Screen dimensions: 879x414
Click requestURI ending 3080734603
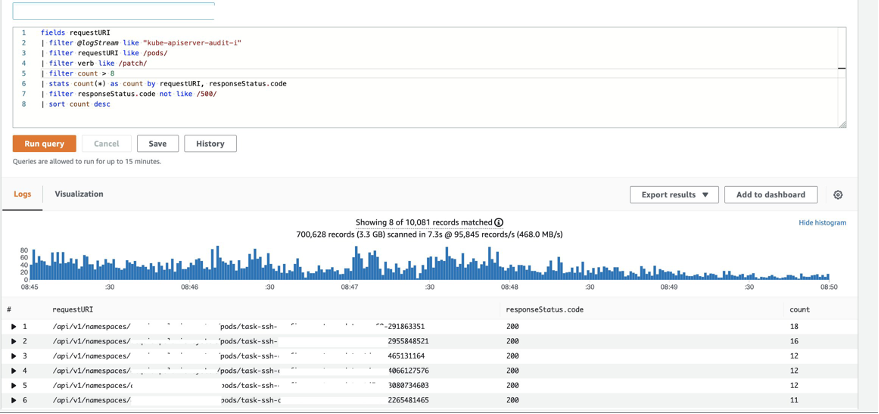(x=240, y=385)
